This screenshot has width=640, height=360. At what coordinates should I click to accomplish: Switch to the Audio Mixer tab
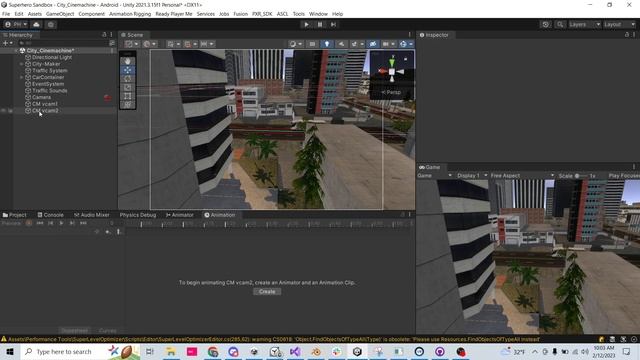[92, 215]
